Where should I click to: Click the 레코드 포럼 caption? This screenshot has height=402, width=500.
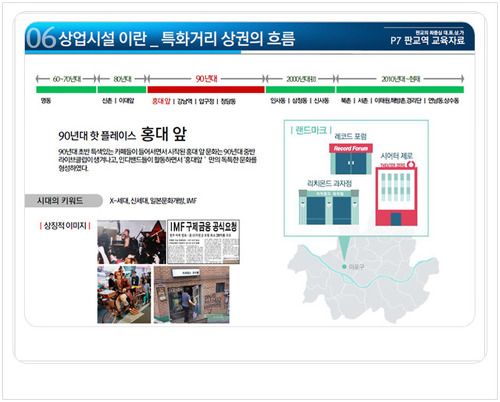tap(350, 136)
